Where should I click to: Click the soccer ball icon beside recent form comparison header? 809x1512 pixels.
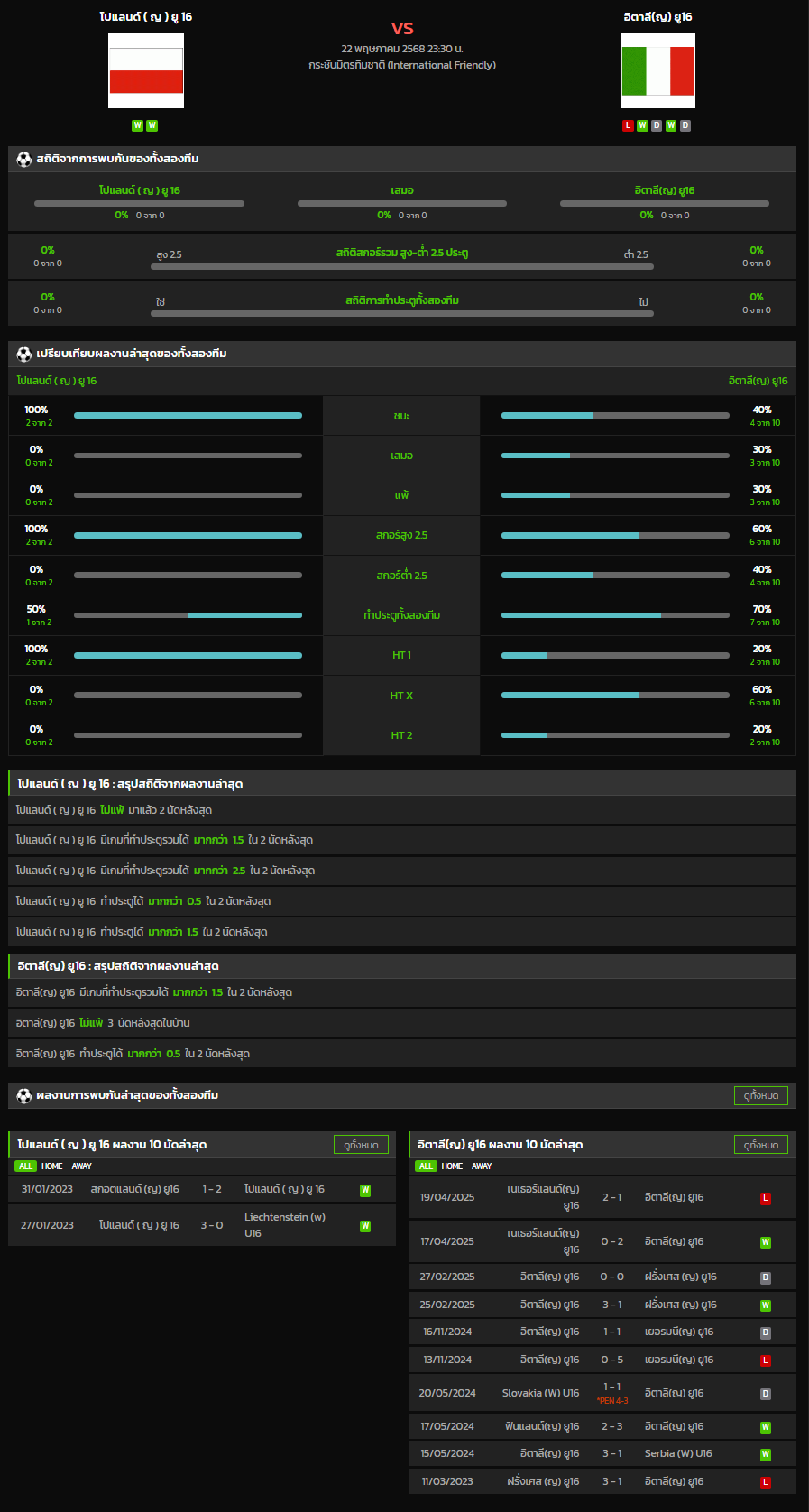[x=24, y=354]
